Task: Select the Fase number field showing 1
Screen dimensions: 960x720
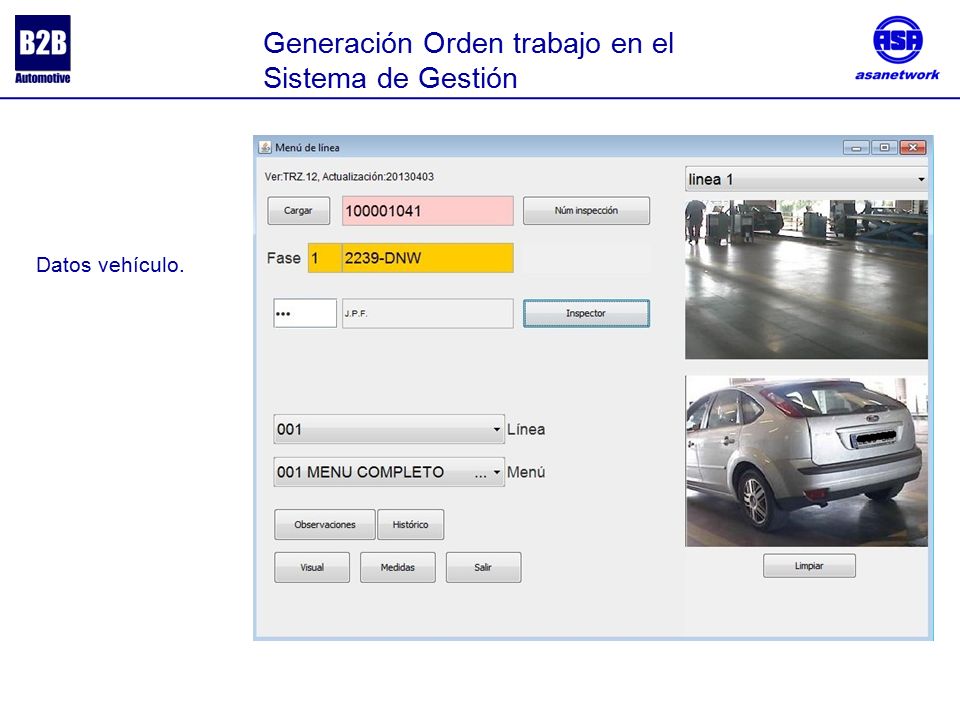Action: (x=324, y=258)
